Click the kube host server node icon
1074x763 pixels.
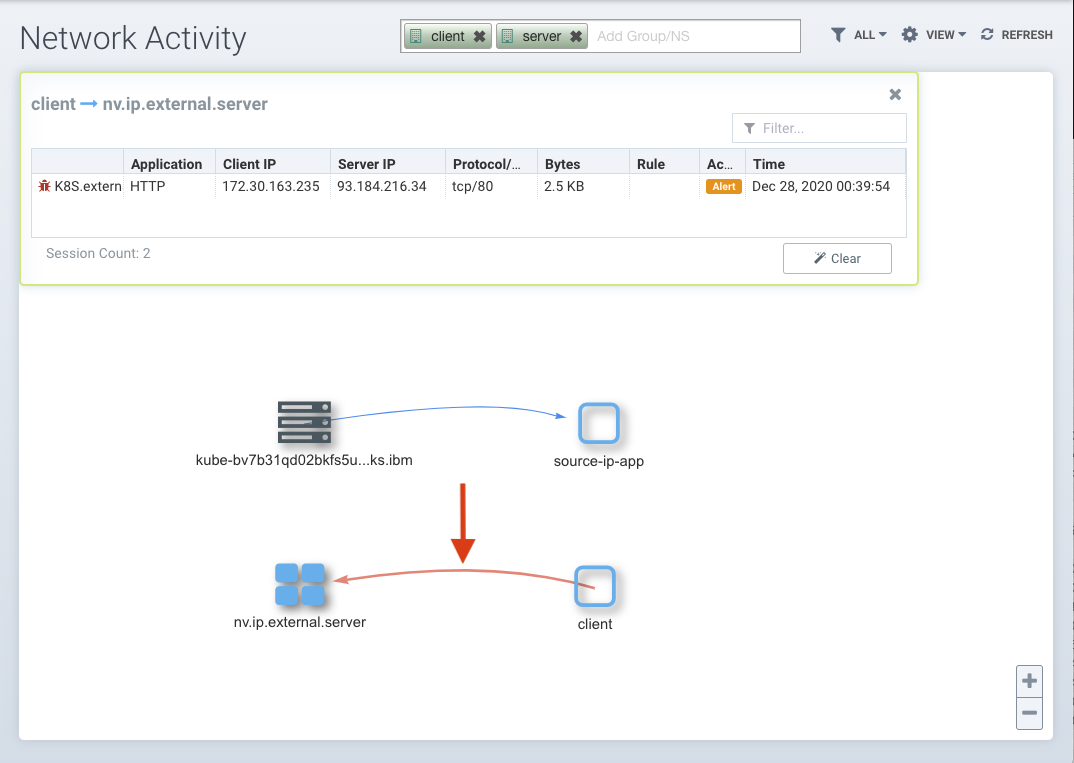[304, 423]
